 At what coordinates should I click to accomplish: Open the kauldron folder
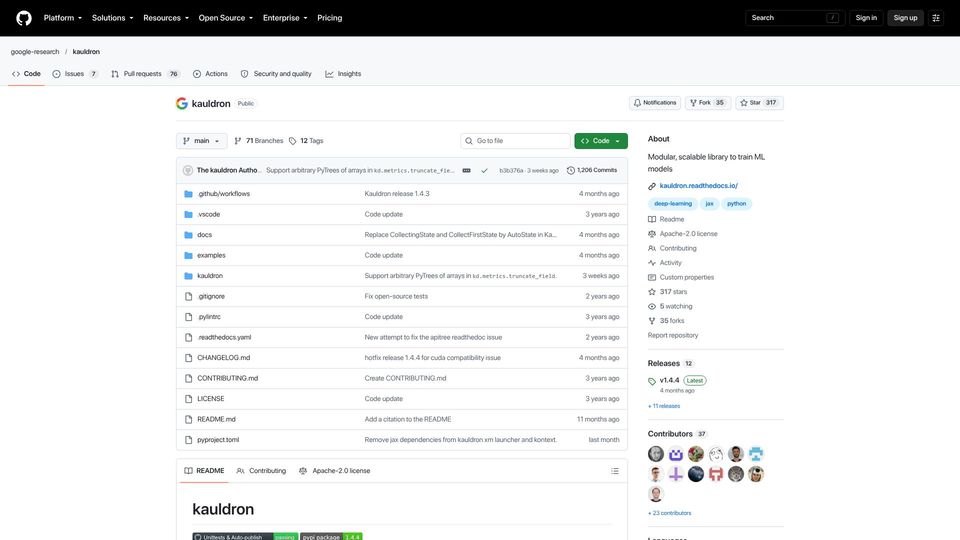click(x=210, y=276)
